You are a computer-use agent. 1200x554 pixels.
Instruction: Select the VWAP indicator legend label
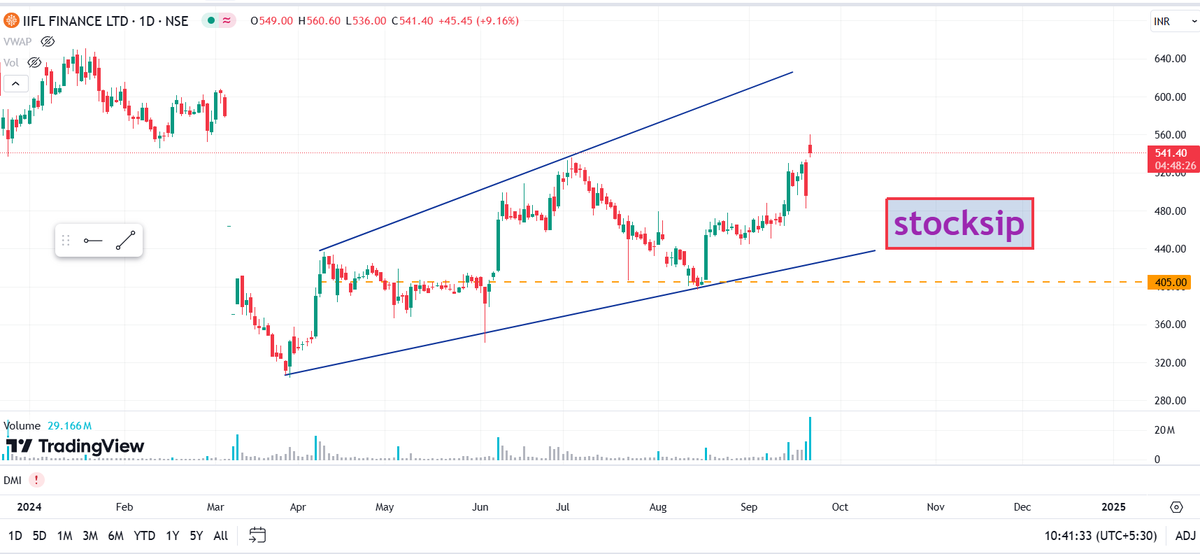[19, 41]
